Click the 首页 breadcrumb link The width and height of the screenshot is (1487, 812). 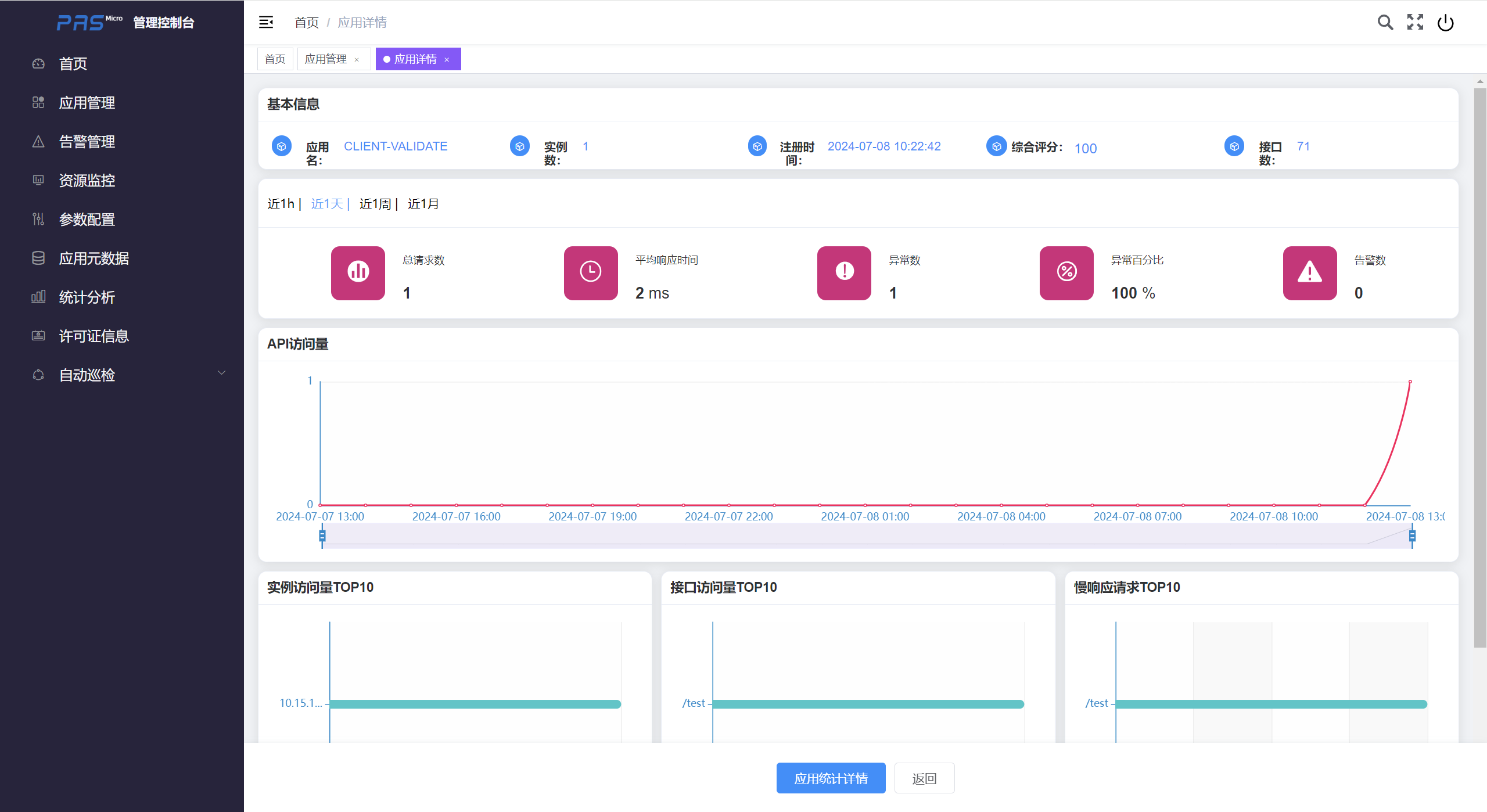pyautogui.click(x=307, y=23)
